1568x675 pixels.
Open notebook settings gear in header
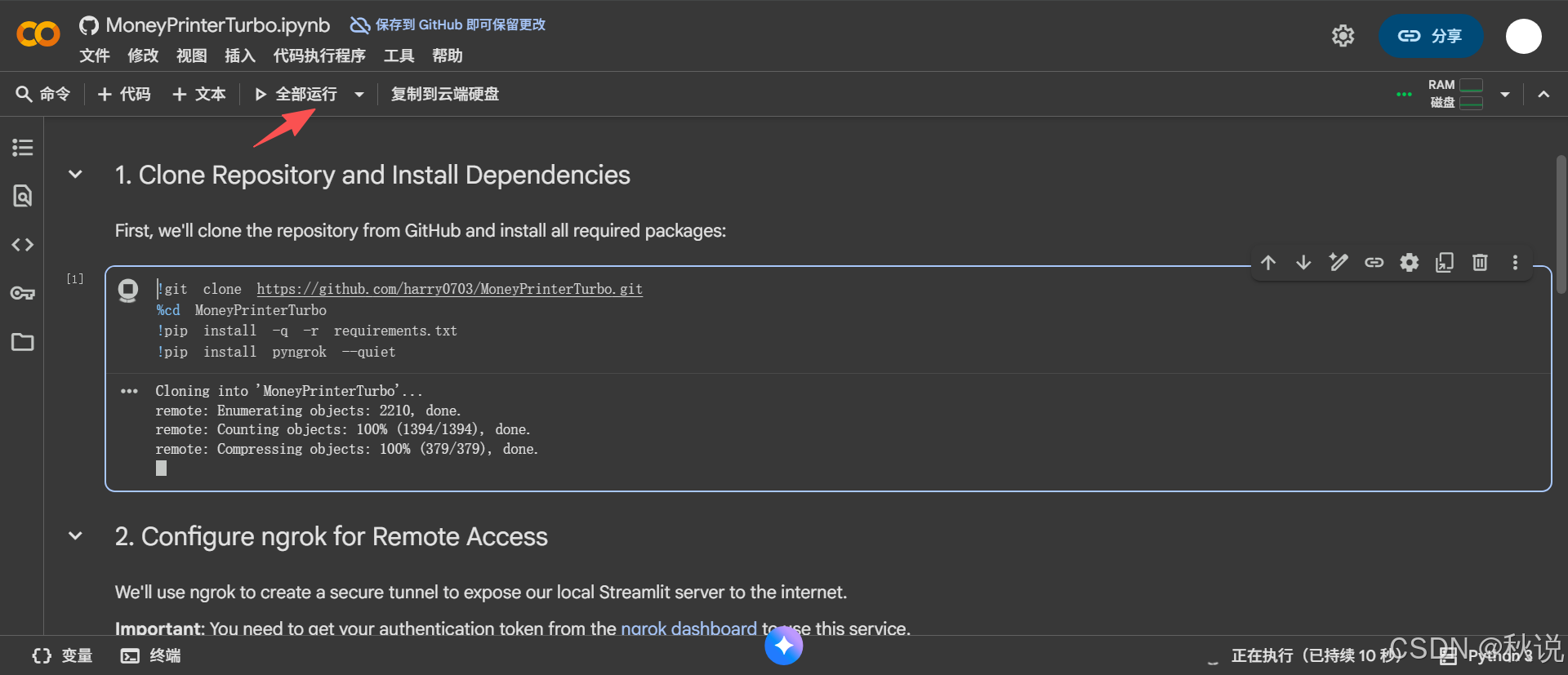click(x=1343, y=36)
